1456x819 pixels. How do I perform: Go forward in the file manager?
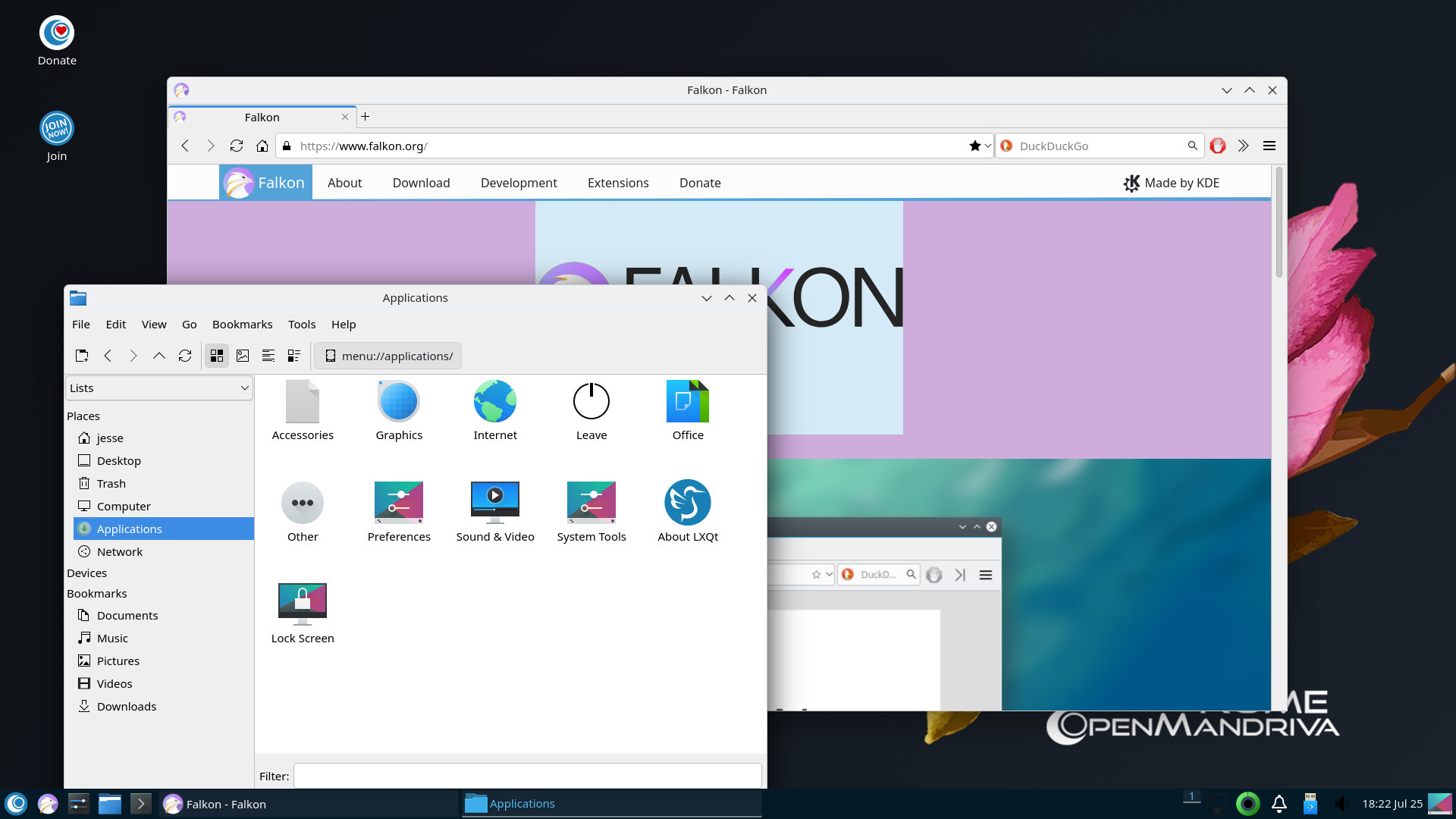(133, 356)
